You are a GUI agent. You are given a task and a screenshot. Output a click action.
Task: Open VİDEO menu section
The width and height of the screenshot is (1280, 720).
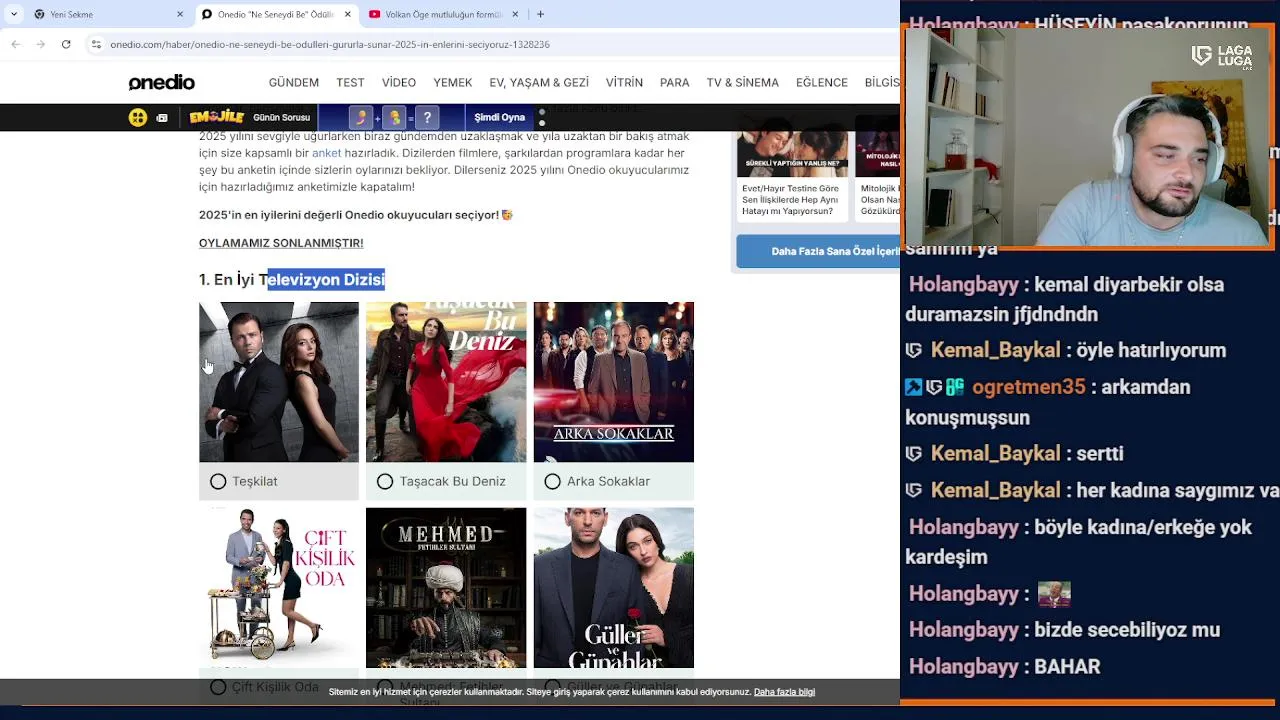click(398, 82)
